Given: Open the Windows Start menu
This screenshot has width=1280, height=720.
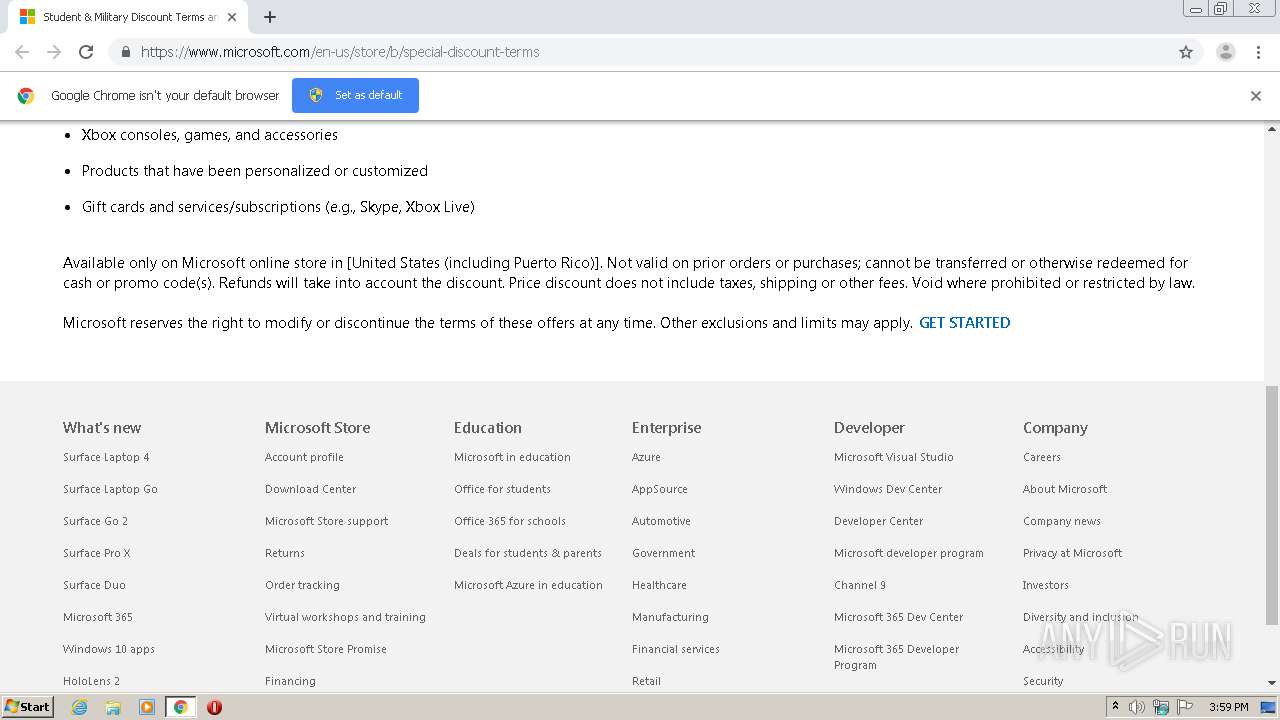Looking at the screenshot, I should [x=28, y=707].
